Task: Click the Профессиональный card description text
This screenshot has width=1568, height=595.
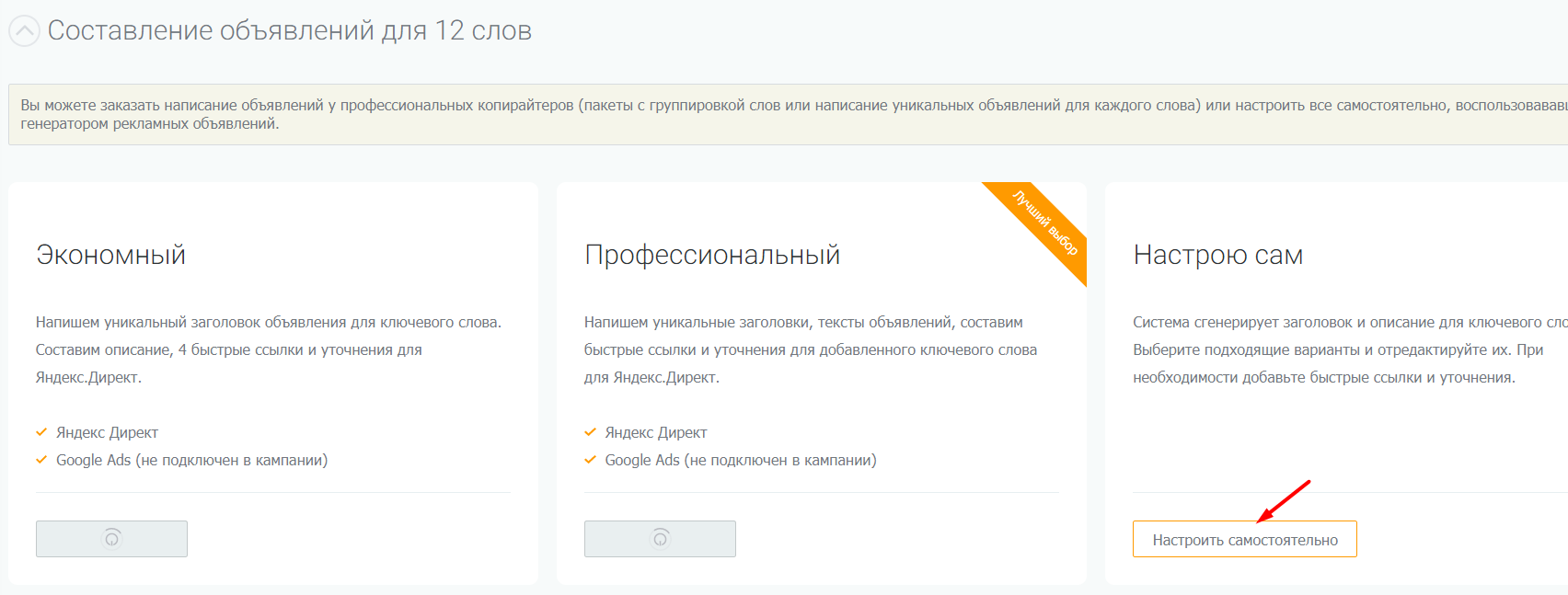Action: 810,349
